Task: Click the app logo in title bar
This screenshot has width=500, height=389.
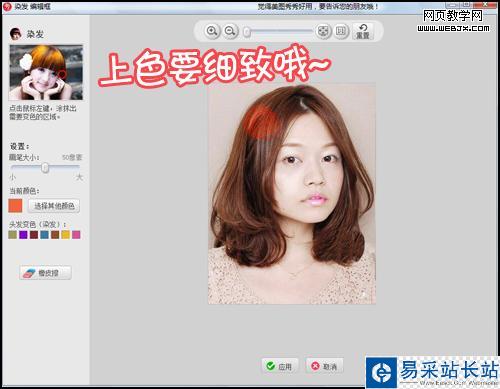Action: click(x=7, y=6)
